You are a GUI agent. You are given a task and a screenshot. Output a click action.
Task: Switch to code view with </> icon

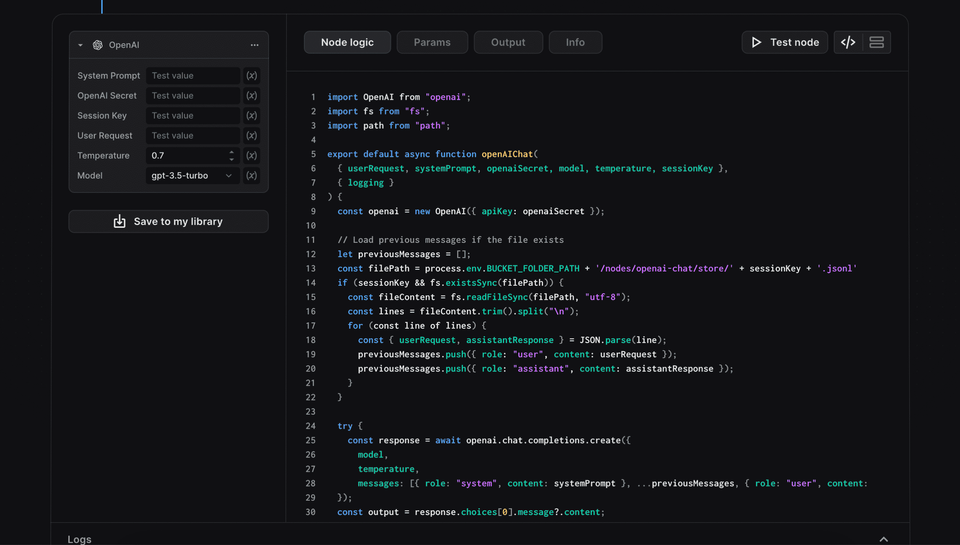coord(848,42)
